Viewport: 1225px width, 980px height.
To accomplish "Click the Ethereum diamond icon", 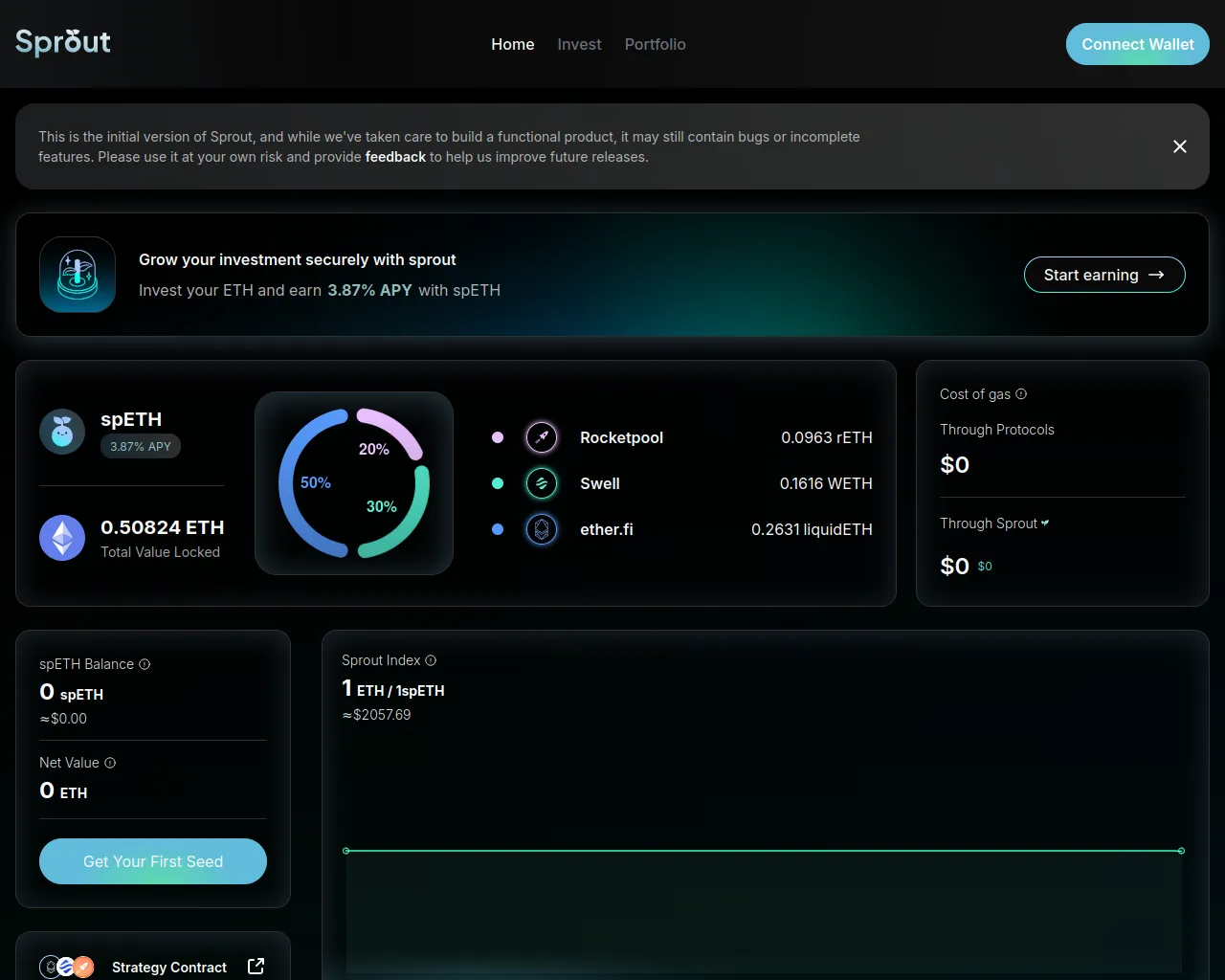I will pyautogui.click(x=62, y=538).
